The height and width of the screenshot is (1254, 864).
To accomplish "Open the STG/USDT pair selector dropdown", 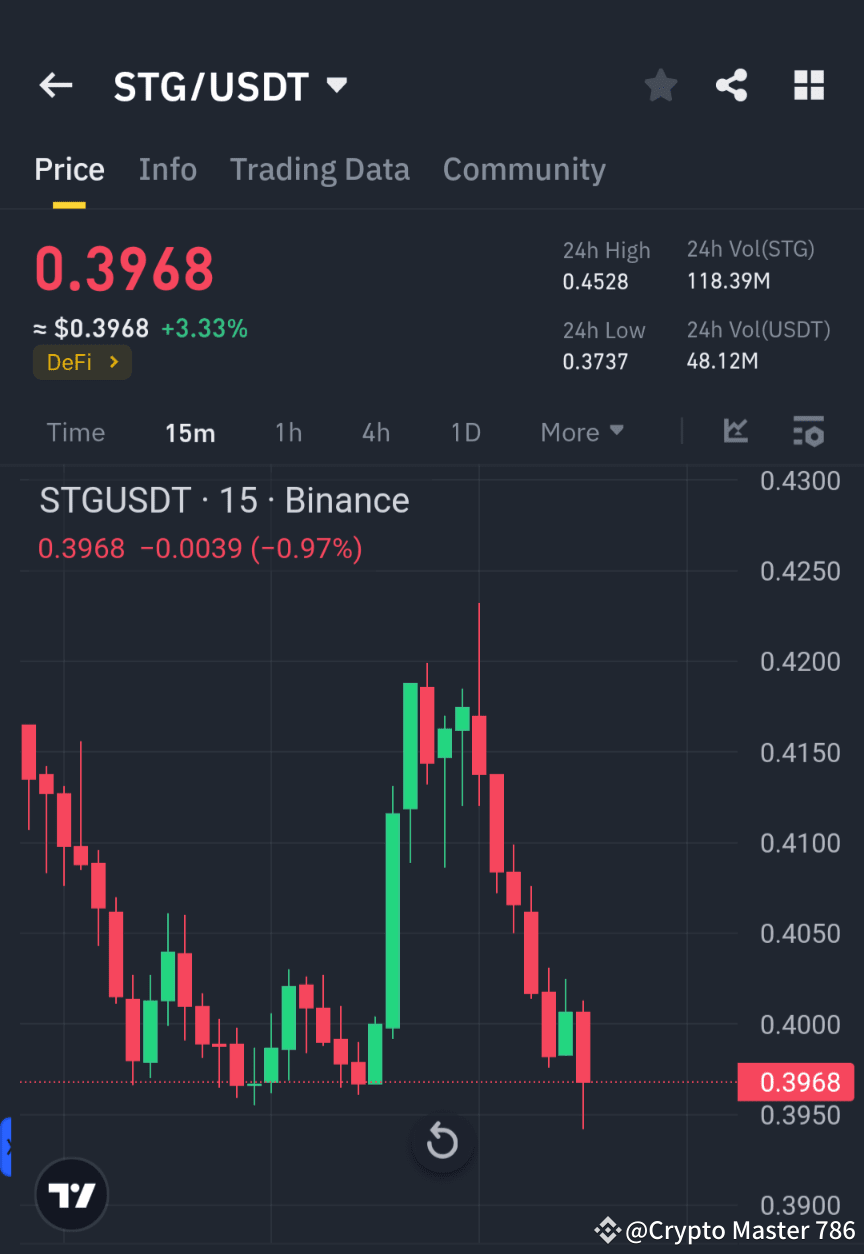I will point(336,85).
